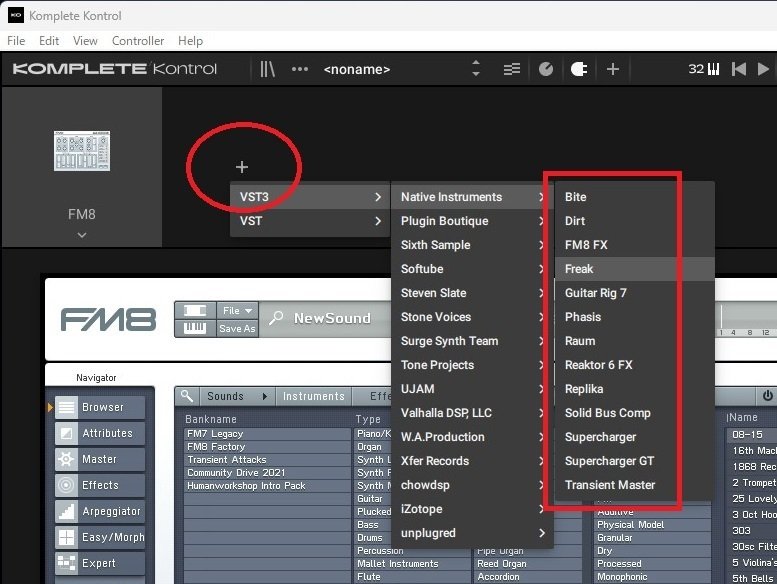Open the Xfer Records submenu
This screenshot has width=777, height=584.
click(472, 461)
